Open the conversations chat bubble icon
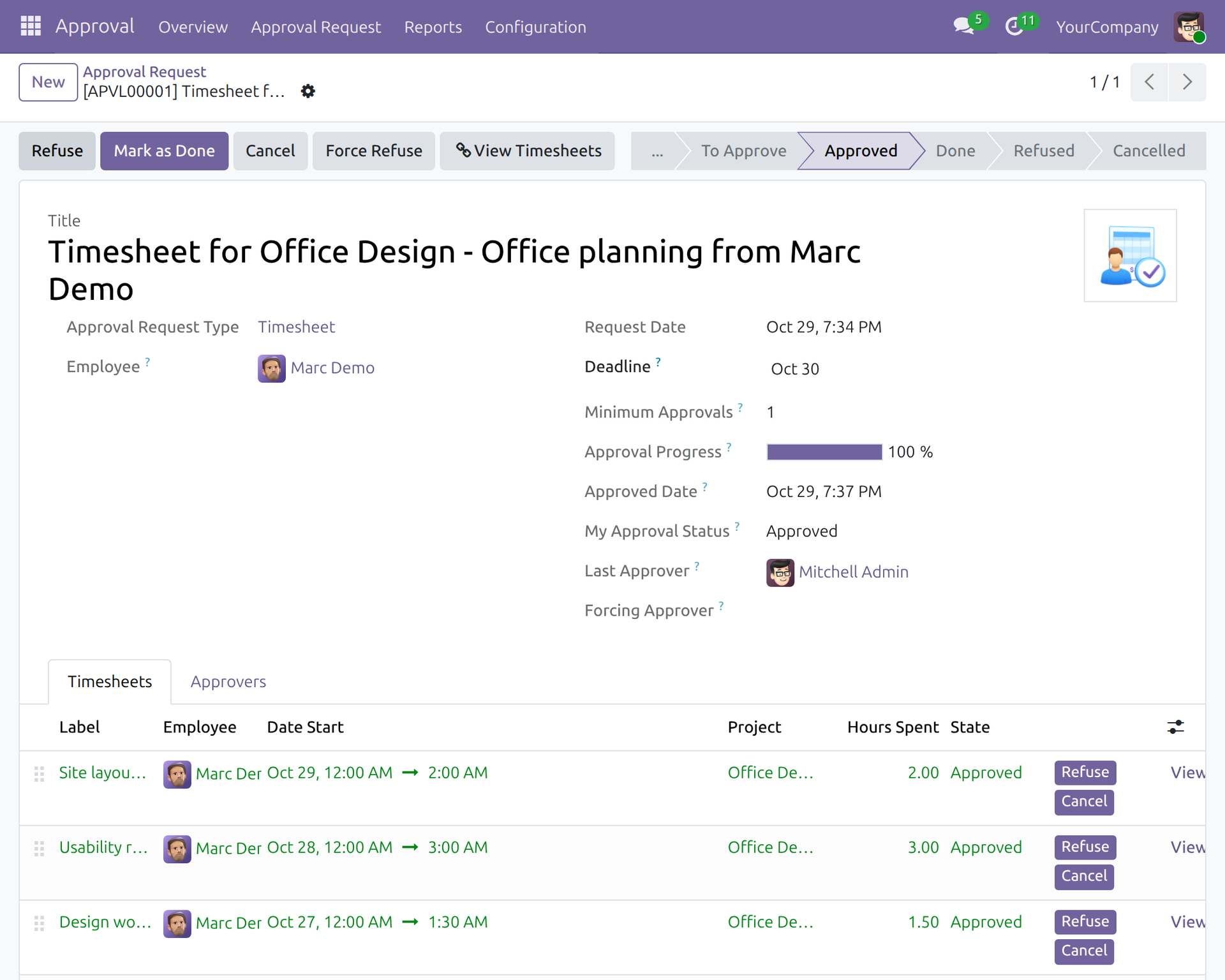Screen dimensions: 1225x980 click(963, 26)
